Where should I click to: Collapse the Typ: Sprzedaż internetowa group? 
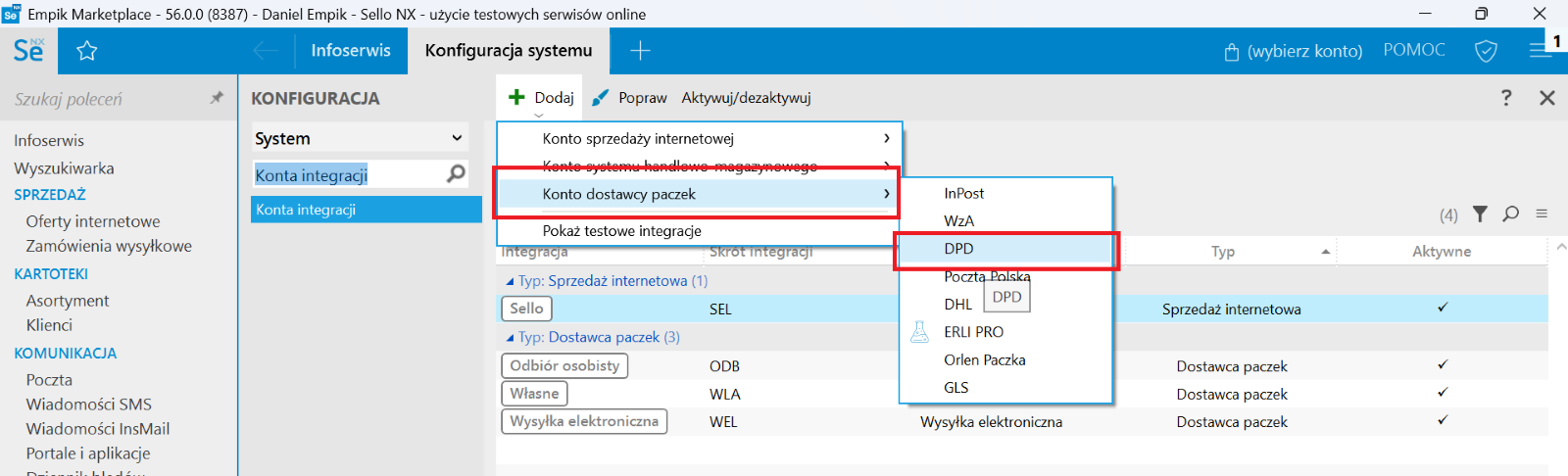510,281
